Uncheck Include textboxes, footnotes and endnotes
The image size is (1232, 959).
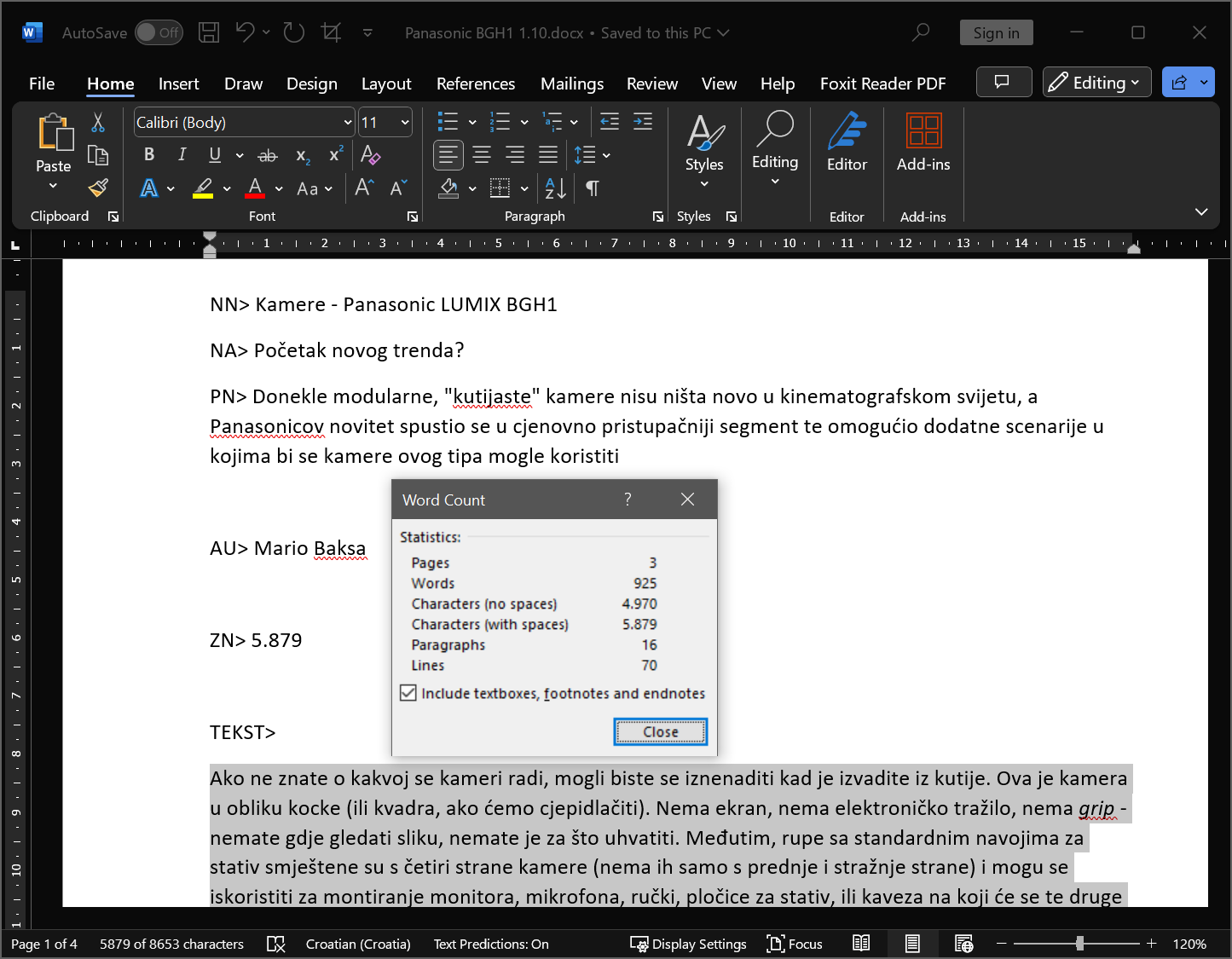click(x=408, y=693)
